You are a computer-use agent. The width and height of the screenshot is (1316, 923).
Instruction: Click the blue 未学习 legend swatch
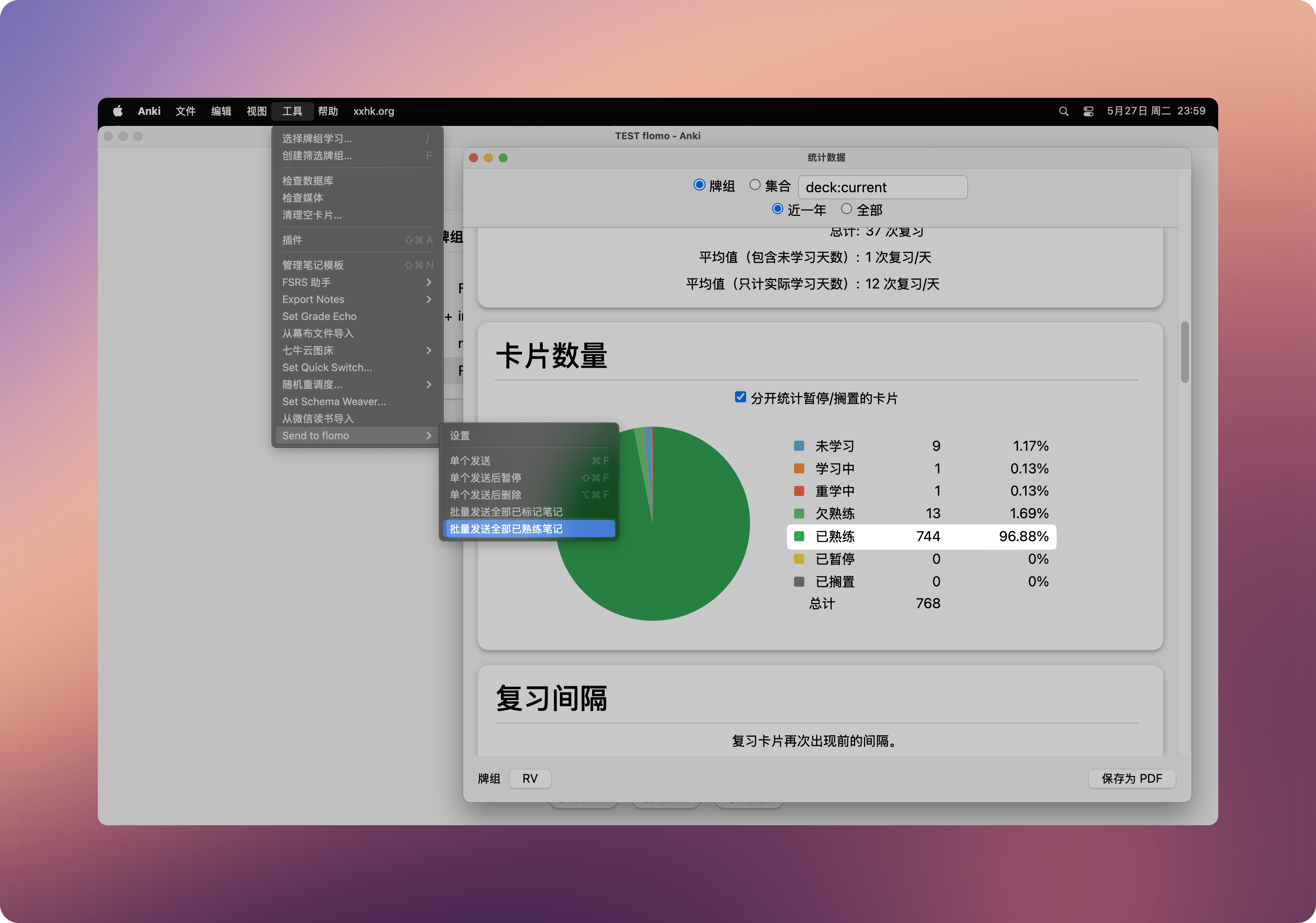[798, 446]
